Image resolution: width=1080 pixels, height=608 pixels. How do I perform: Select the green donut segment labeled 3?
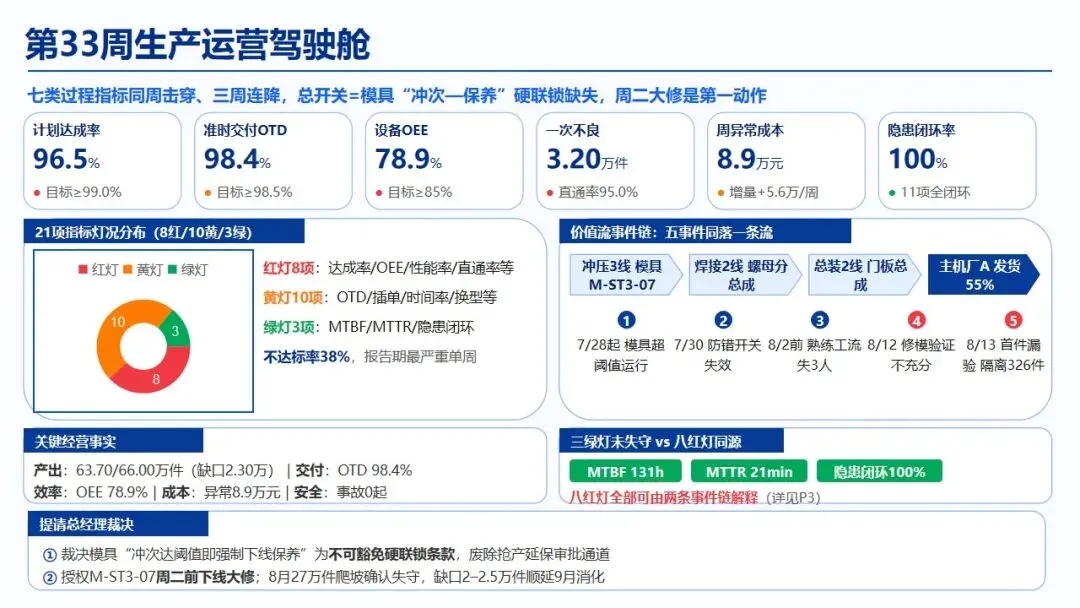pos(176,331)
